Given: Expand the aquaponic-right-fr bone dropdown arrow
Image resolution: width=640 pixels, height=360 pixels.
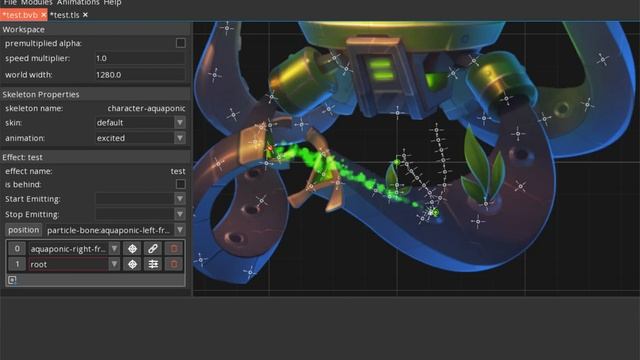Looking at the screenshot, I should [x=114, y=249].
